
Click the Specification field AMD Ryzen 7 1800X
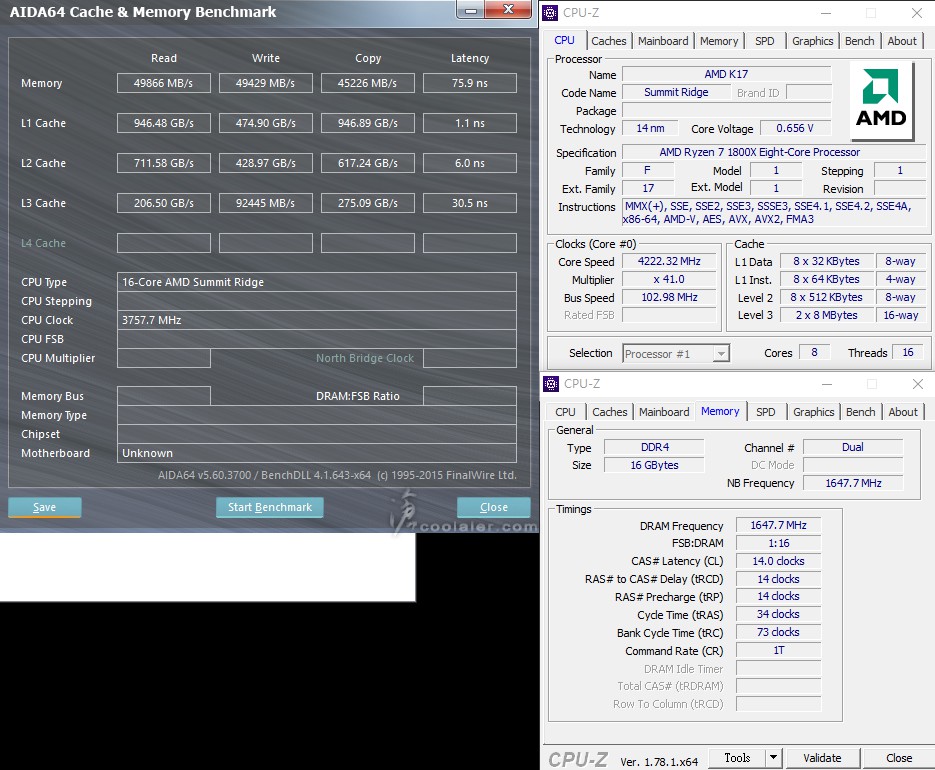point(773,152)
